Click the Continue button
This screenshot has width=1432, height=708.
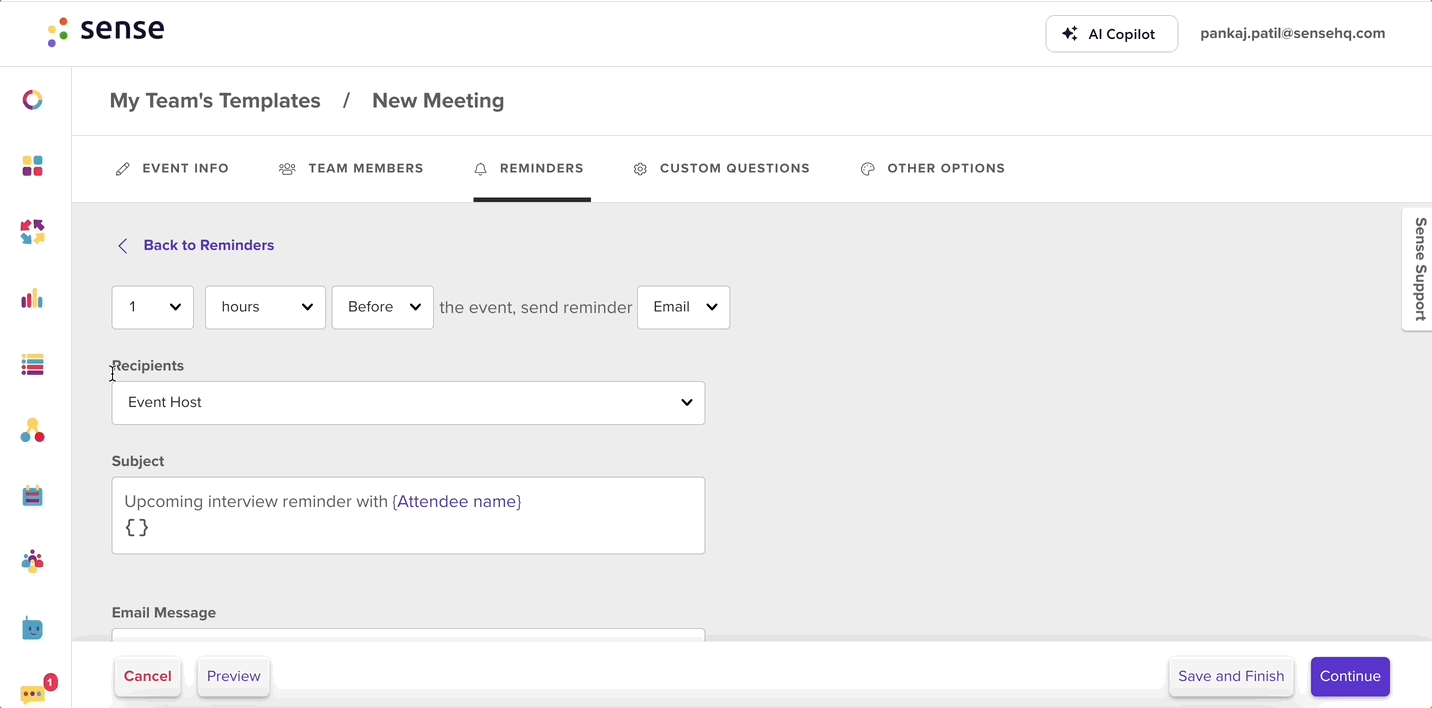click(1350, 676)
